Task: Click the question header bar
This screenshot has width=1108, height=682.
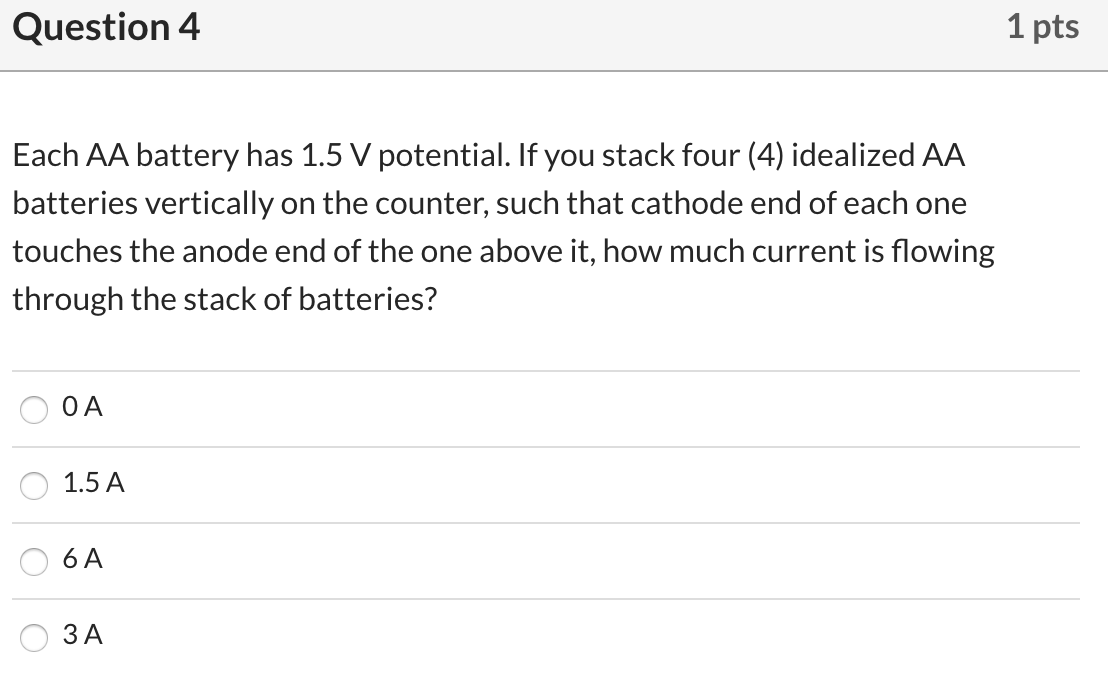Action: pyautogui.click(x=554, y=35)
